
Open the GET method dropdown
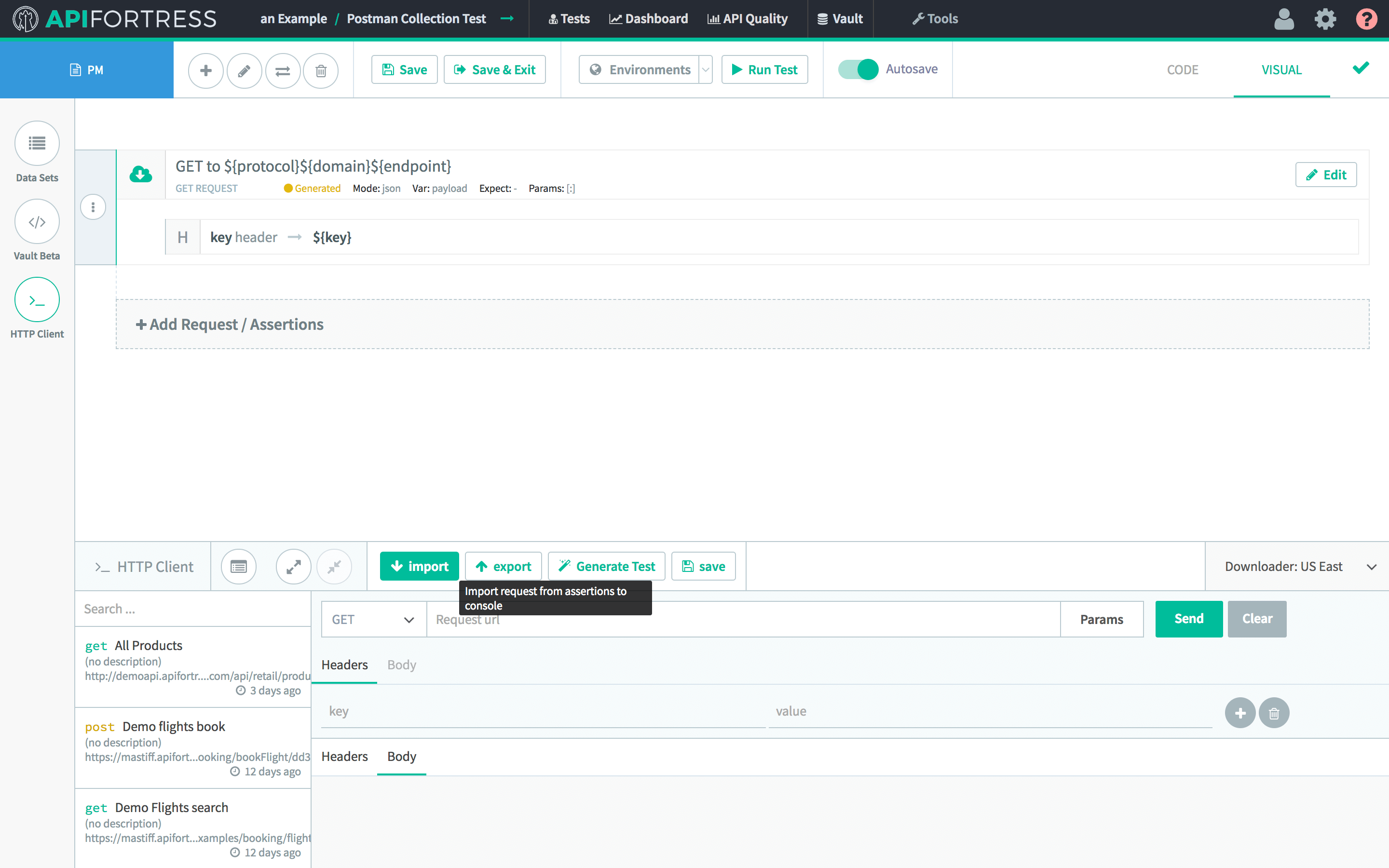tap(374, 620)
